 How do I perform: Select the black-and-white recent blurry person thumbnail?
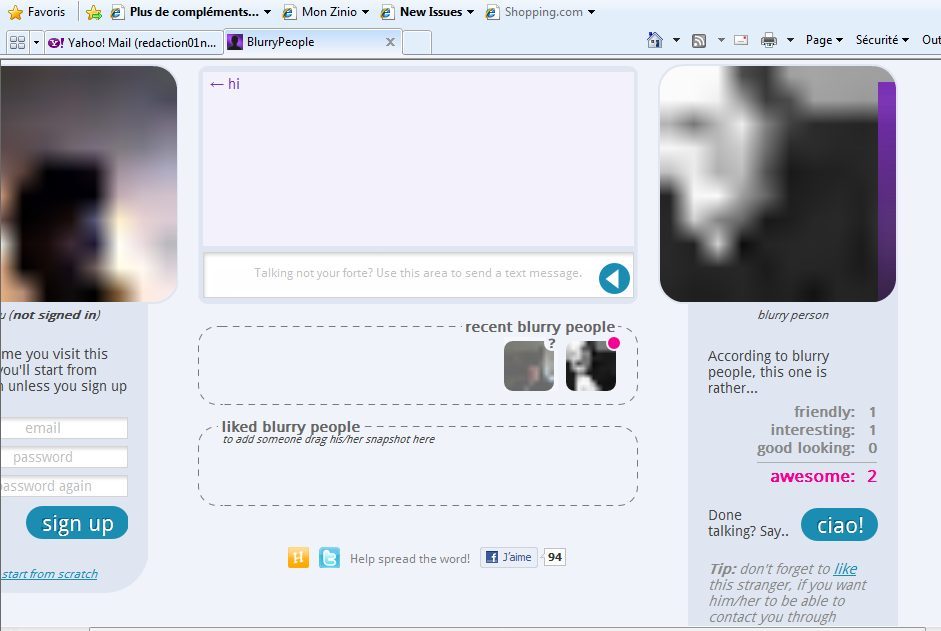pos(590,366)
